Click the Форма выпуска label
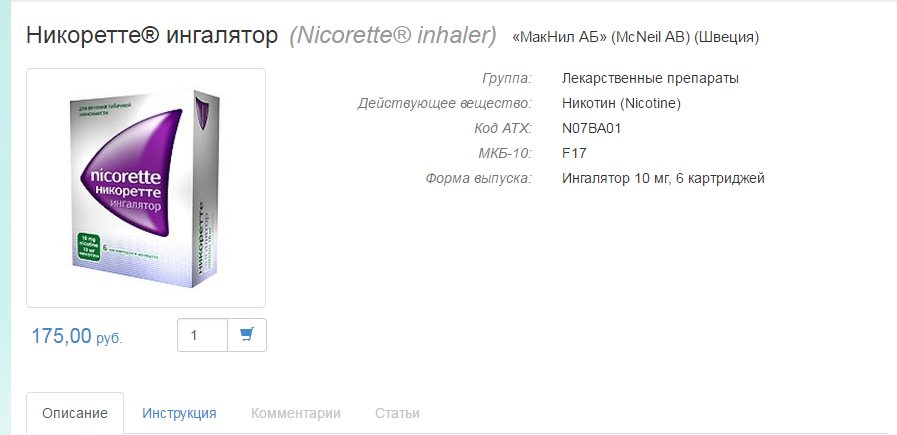This screenshot has height=435, width=897. (479, 179)
